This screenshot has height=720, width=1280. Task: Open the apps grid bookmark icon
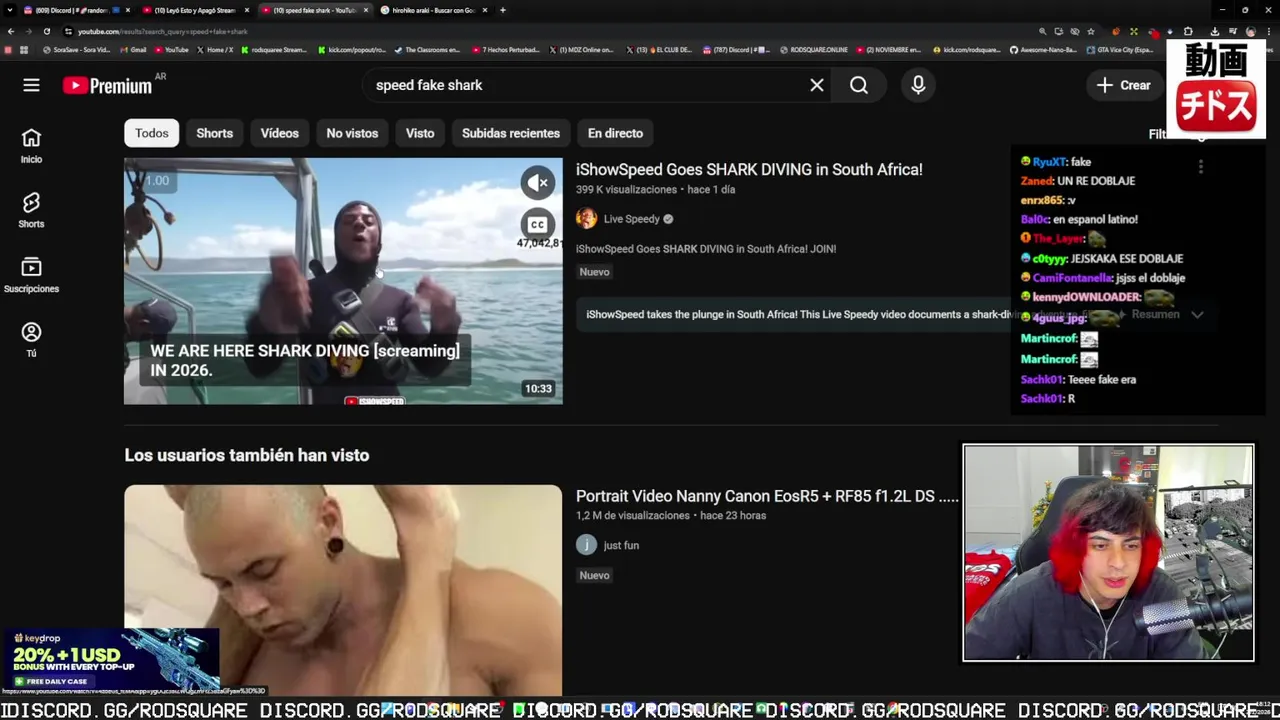pos(24,50)
